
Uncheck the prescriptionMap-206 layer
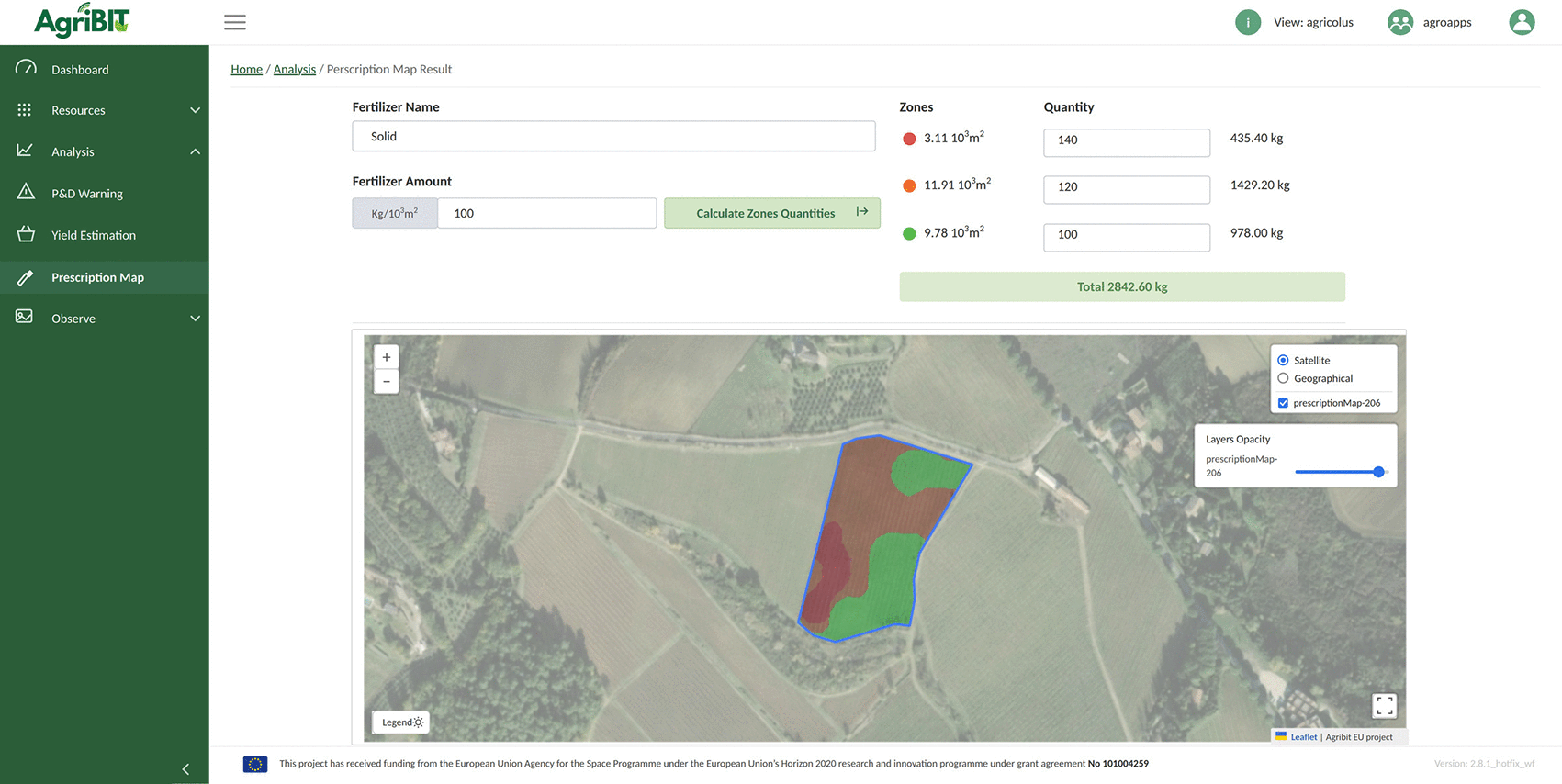[x=1283, y=403]
